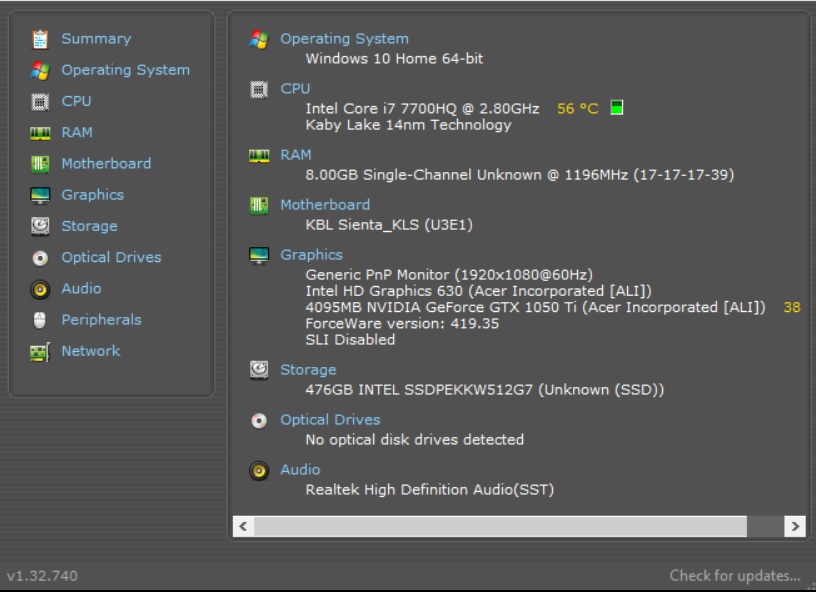Click the Windows logo beside Operating System heading
The image size is (816, 592).
[260, 38]
